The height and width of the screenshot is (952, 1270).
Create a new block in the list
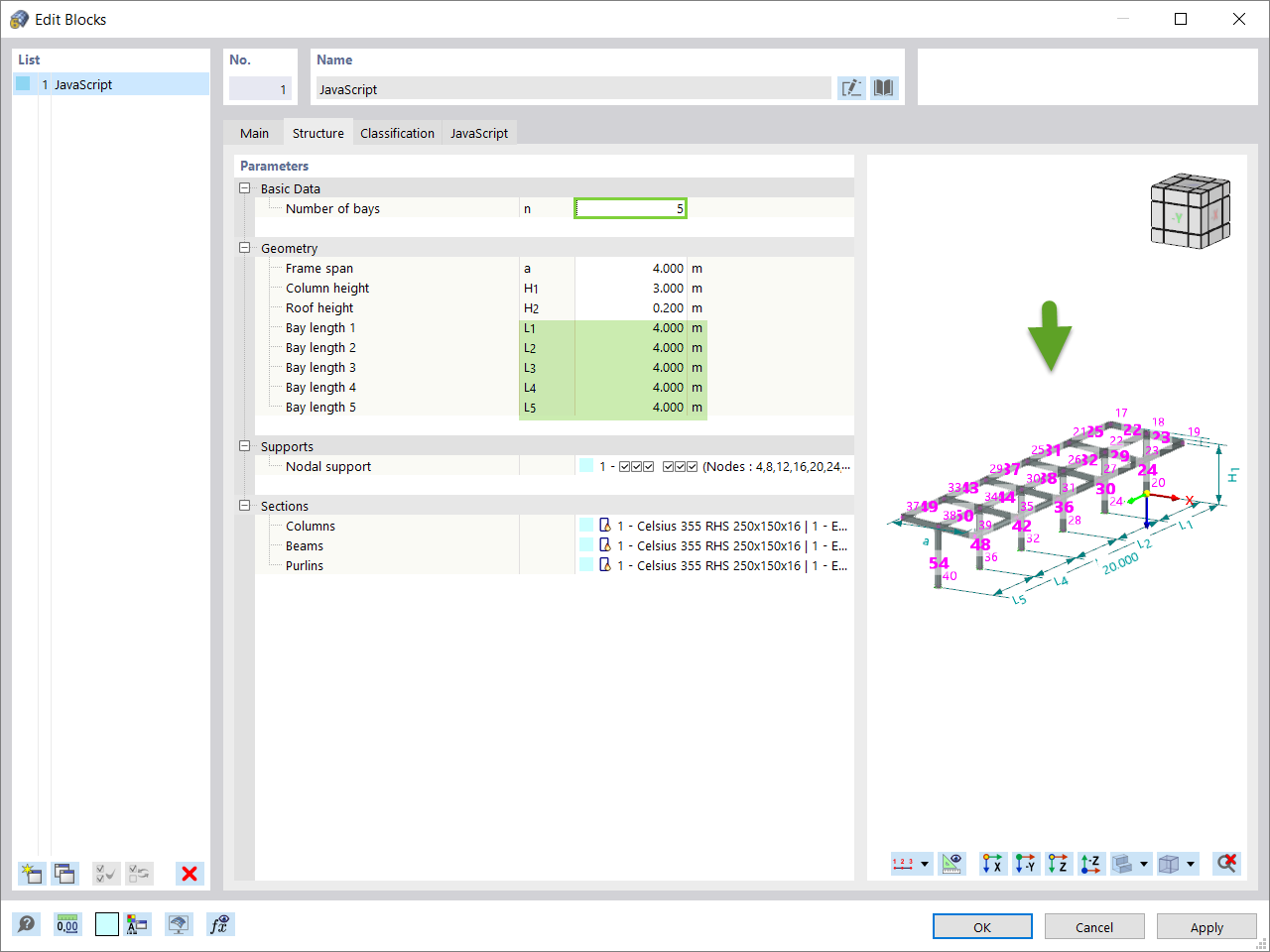point(31,874)
